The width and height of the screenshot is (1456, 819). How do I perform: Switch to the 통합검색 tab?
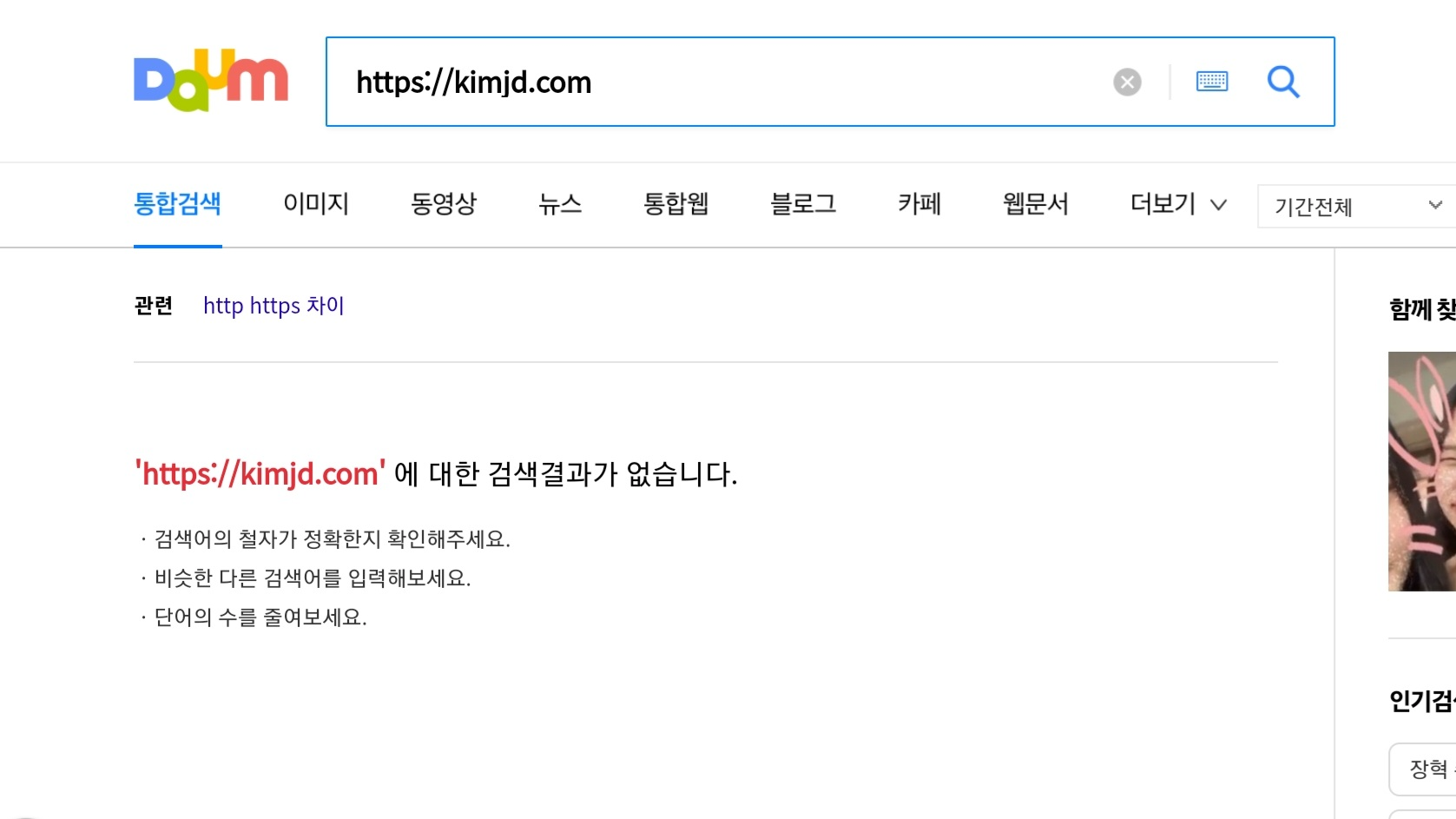click(177, 202)
